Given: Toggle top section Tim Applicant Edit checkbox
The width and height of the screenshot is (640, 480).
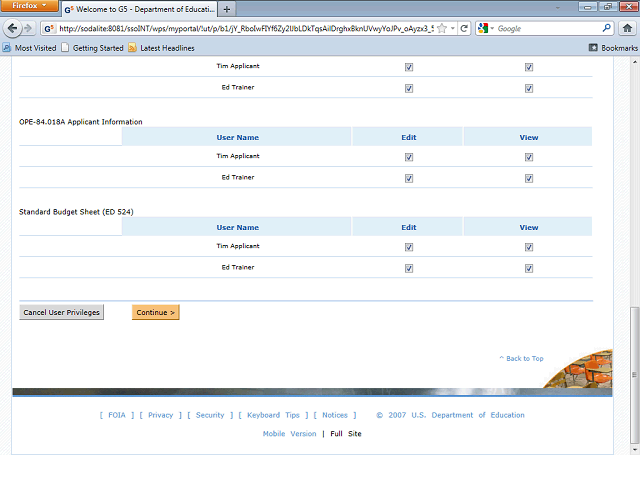Looking at the screenshot, I should pos(409,67).
